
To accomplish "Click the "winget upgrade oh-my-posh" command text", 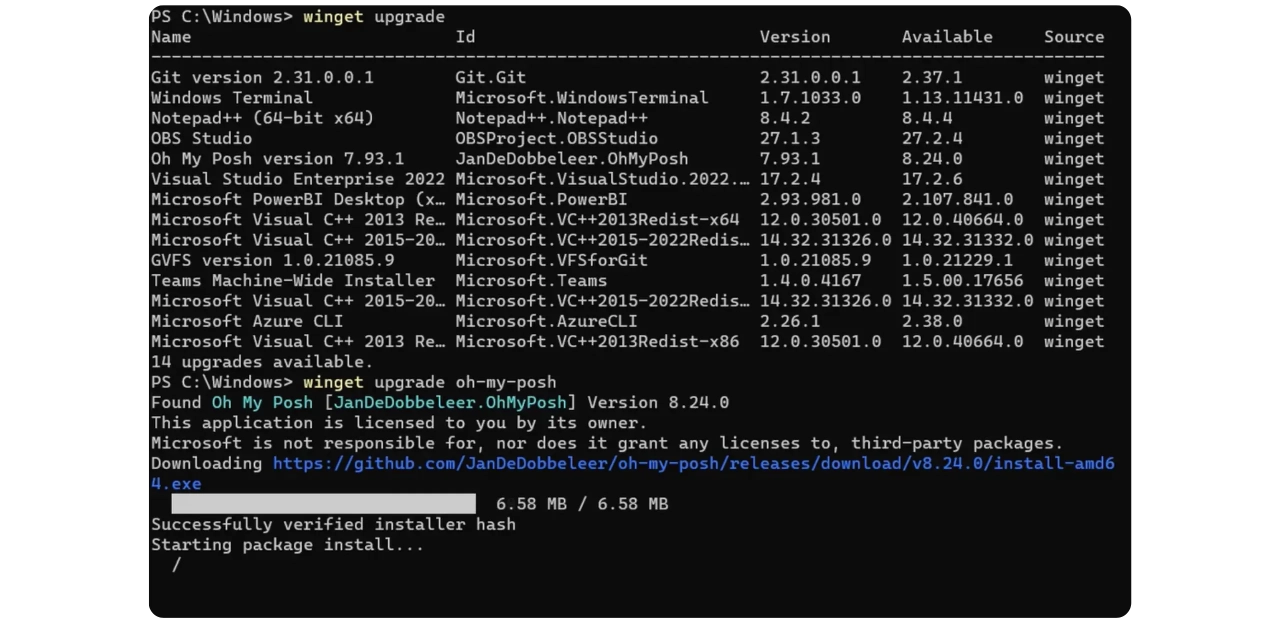I will point(429,382).
